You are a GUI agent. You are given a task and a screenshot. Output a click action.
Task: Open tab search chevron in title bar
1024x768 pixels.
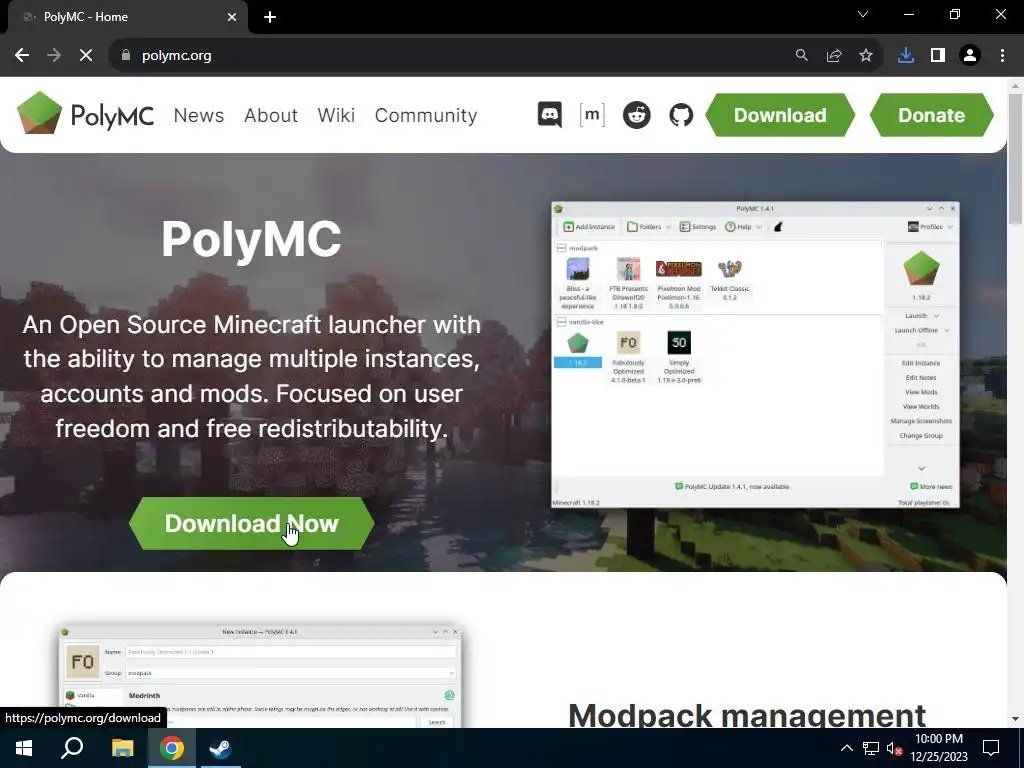click(863, 14)
